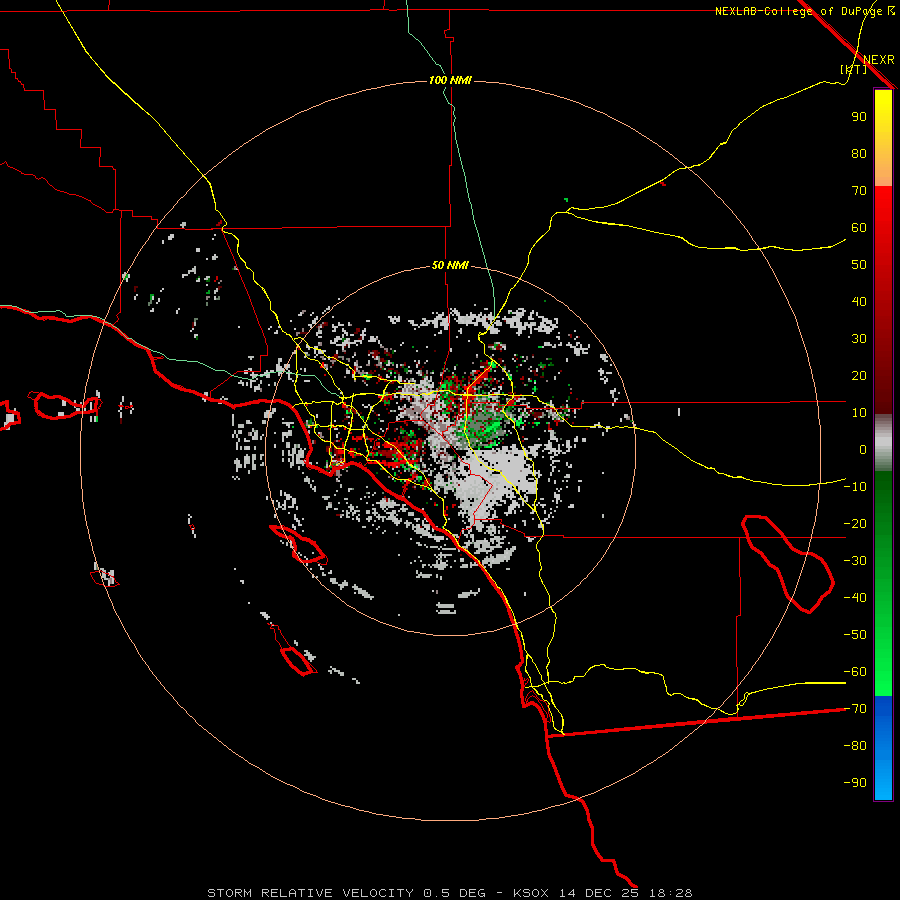Click the '-40' value on velocity scale
The image size is (900, 900).
coord(855,598)
